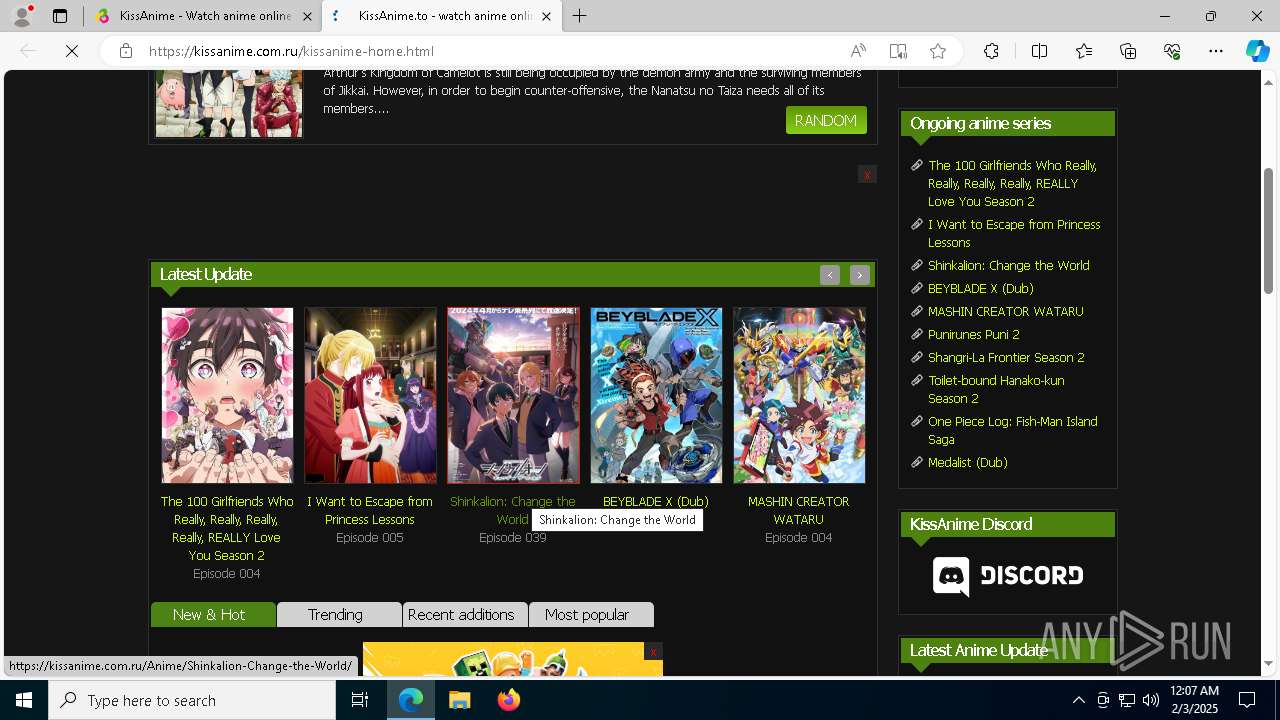Click the RANDOM button
This screenshot has height=720, width=1280.
(x=826, y=120)
